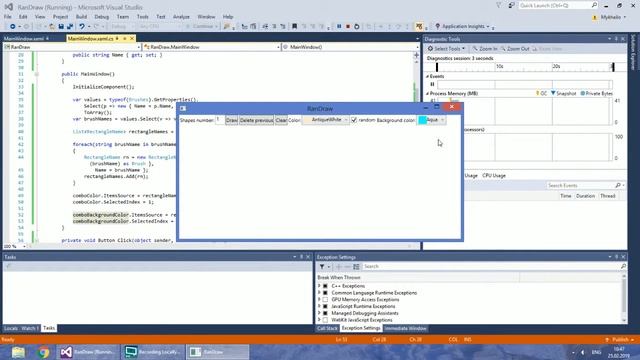Click the red Stop Debugging icon
The height and width of the screenshot is (360, 640).
(348, 27)
